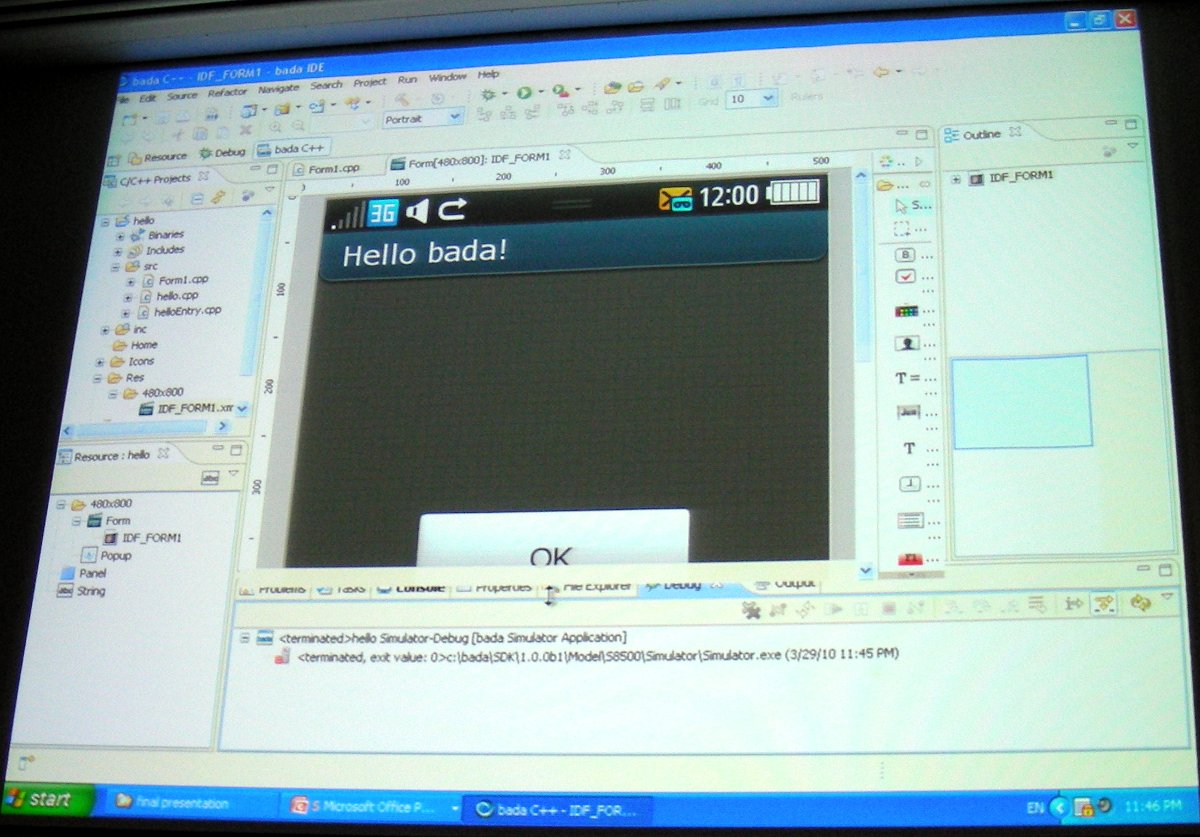Screen dimensions: 1200x837
Task: Click the Windows start button
Action: (x=49, y=800)
